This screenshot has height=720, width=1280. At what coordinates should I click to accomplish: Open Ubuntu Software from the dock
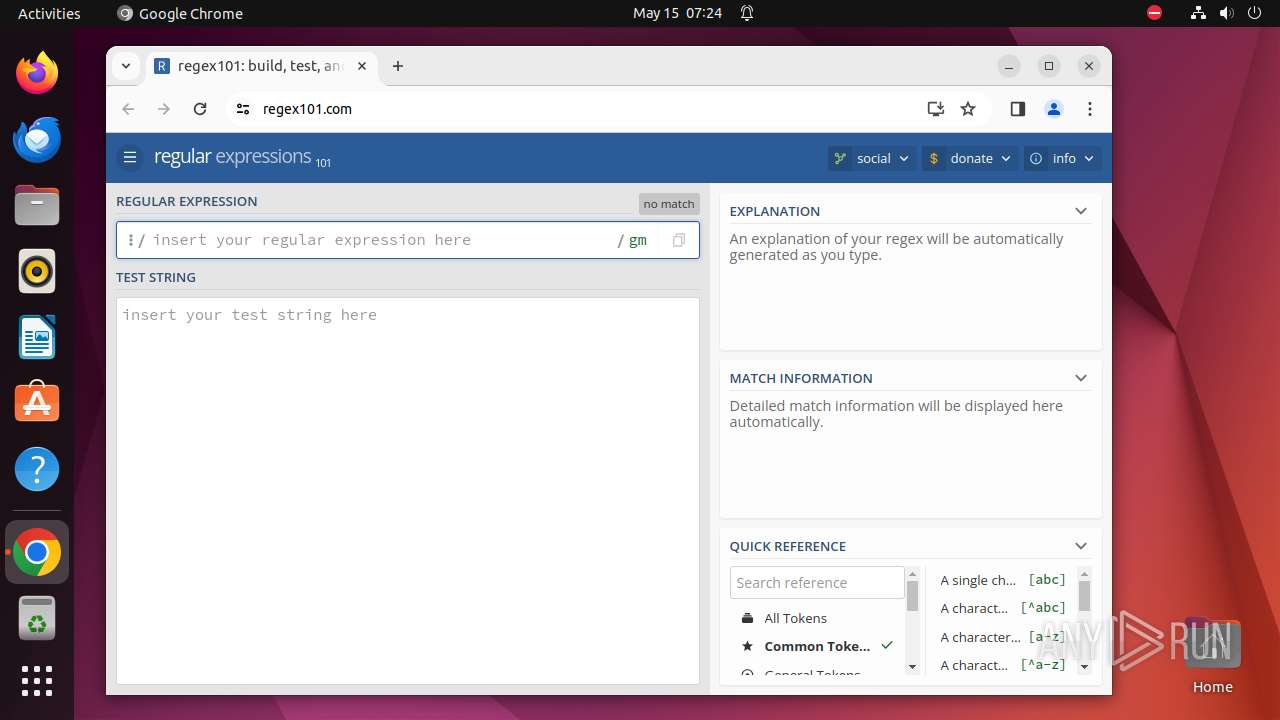[x=37, y=403]
